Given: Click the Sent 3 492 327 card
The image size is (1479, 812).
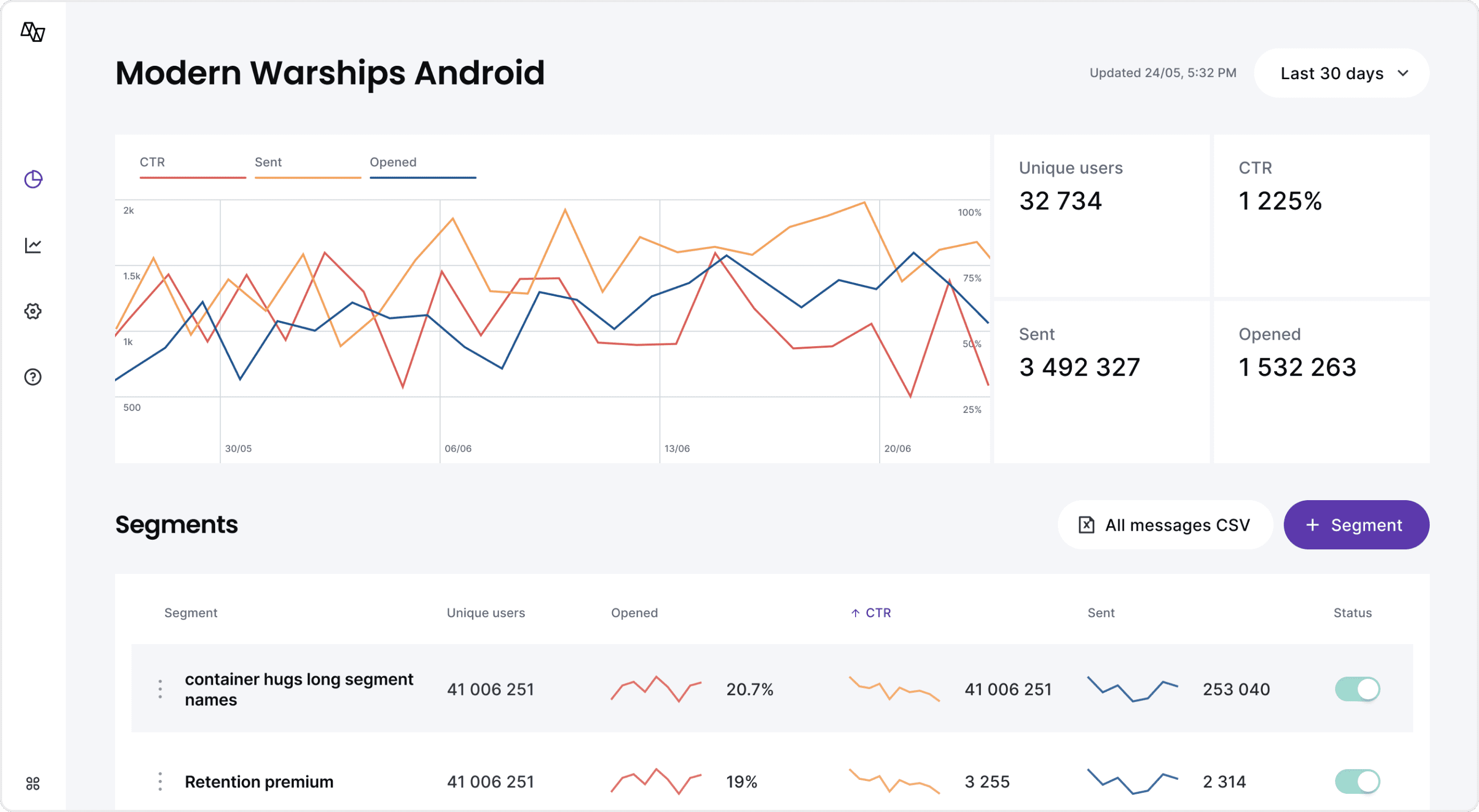Looking at the screenshot, I should 1102,382.
